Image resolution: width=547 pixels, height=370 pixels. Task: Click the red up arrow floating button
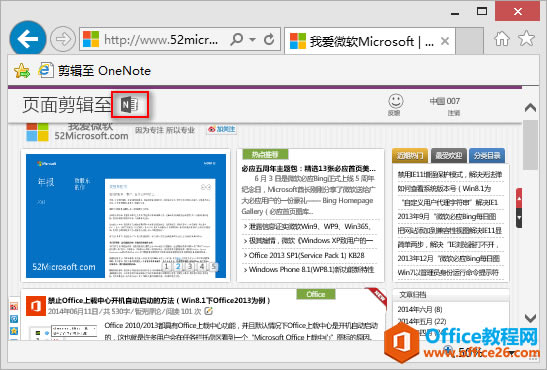[519, 198]
